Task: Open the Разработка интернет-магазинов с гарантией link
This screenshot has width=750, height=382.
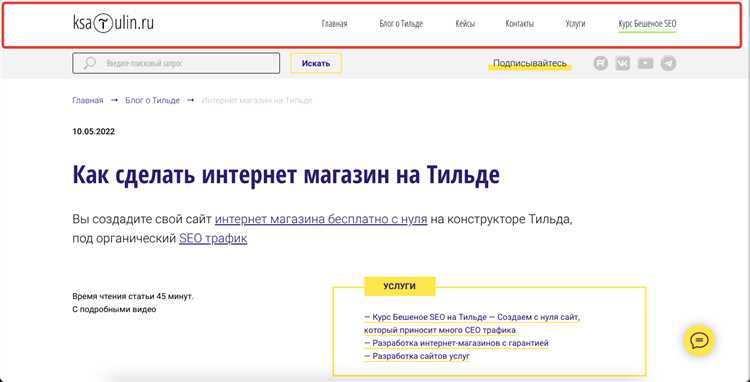Action: click(456, 343)
